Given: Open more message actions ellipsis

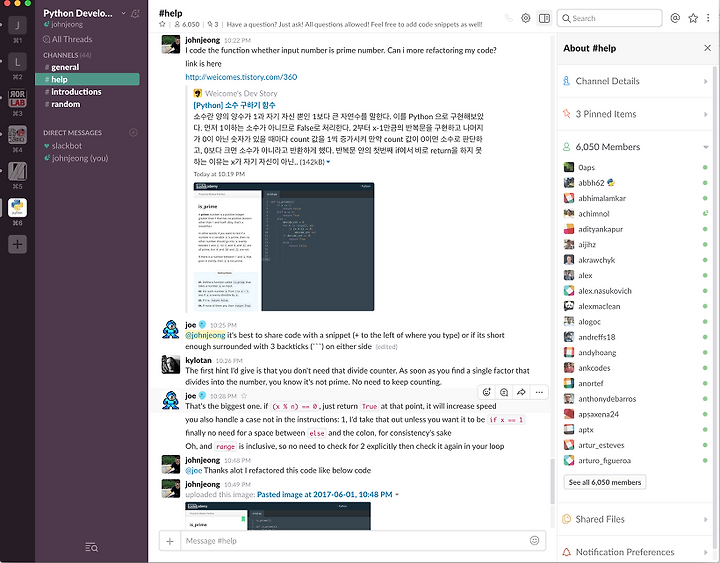Looking at the screenshot, I should [539, 392].
